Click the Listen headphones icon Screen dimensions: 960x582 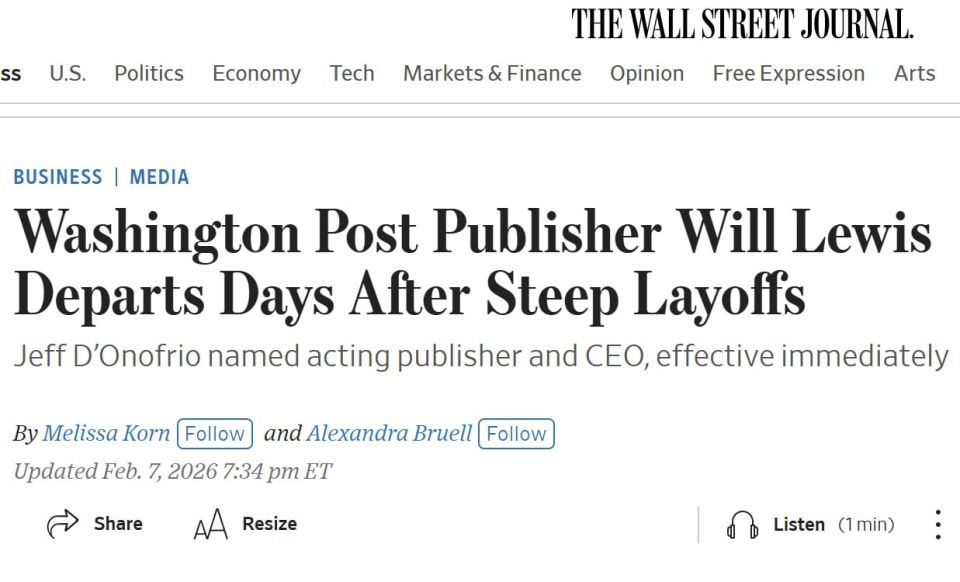click(x=743, y=524)
